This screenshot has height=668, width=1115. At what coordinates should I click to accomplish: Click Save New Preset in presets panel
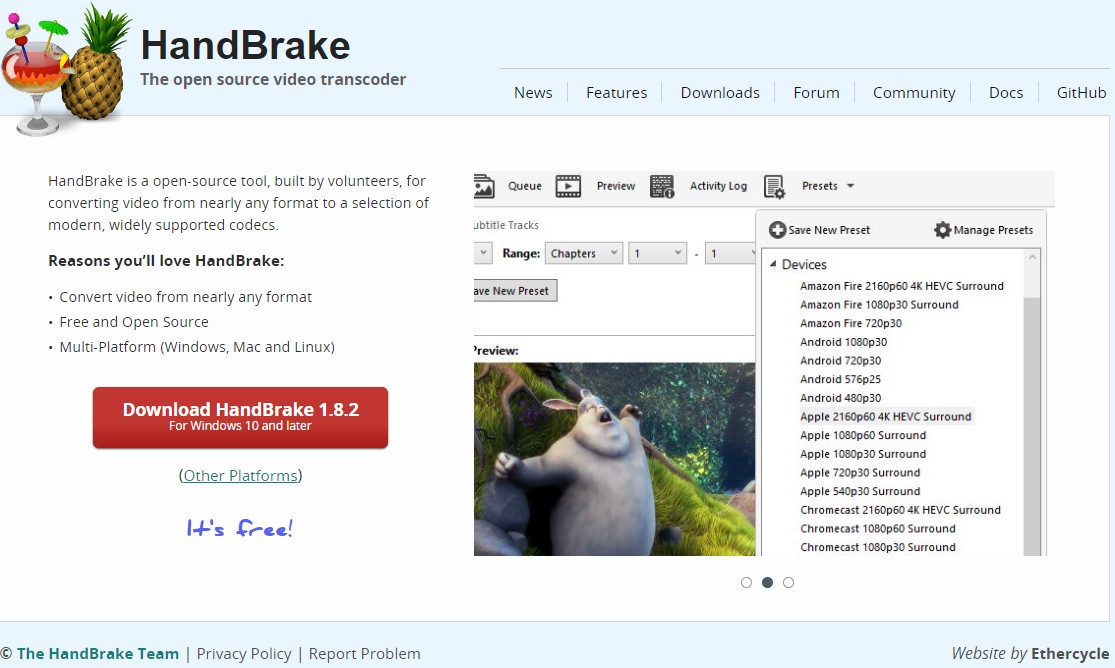[x=819, y=230]
